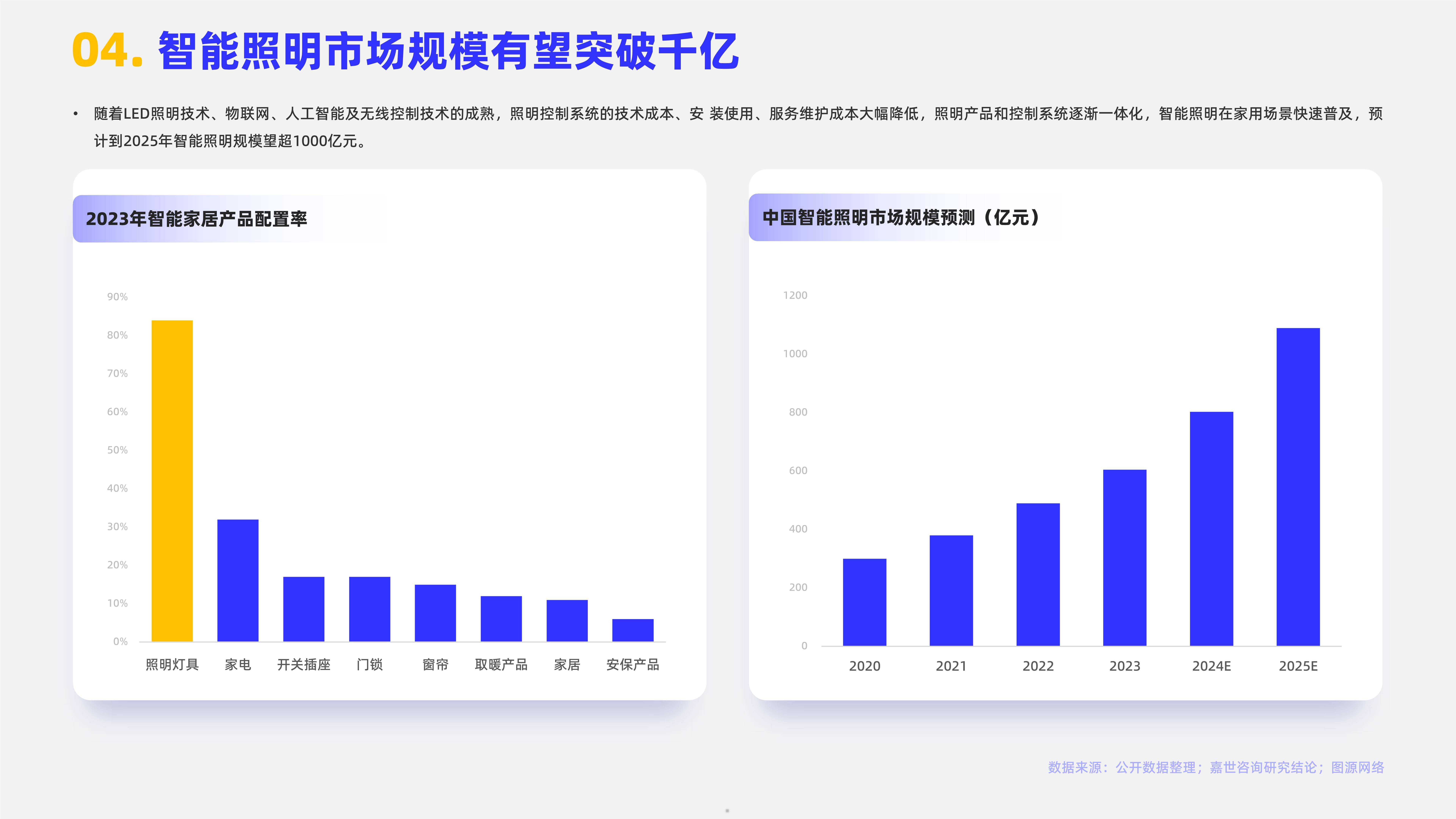Click the 2023 market size bar
1456x819 pixels.
tap(1125, 558)
